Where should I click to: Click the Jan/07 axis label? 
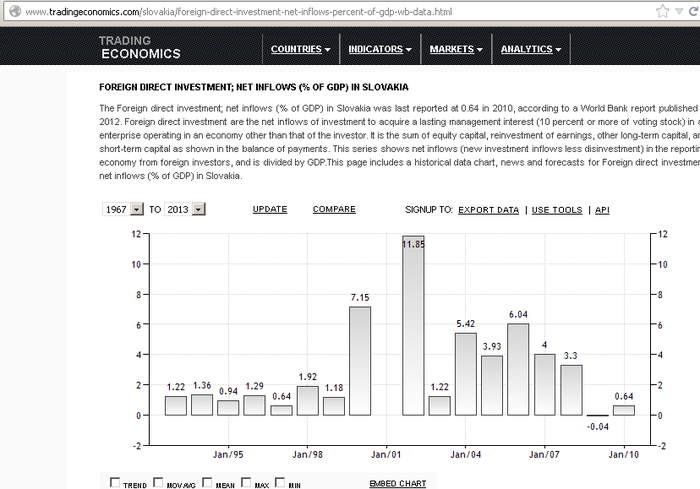[544, 455]
